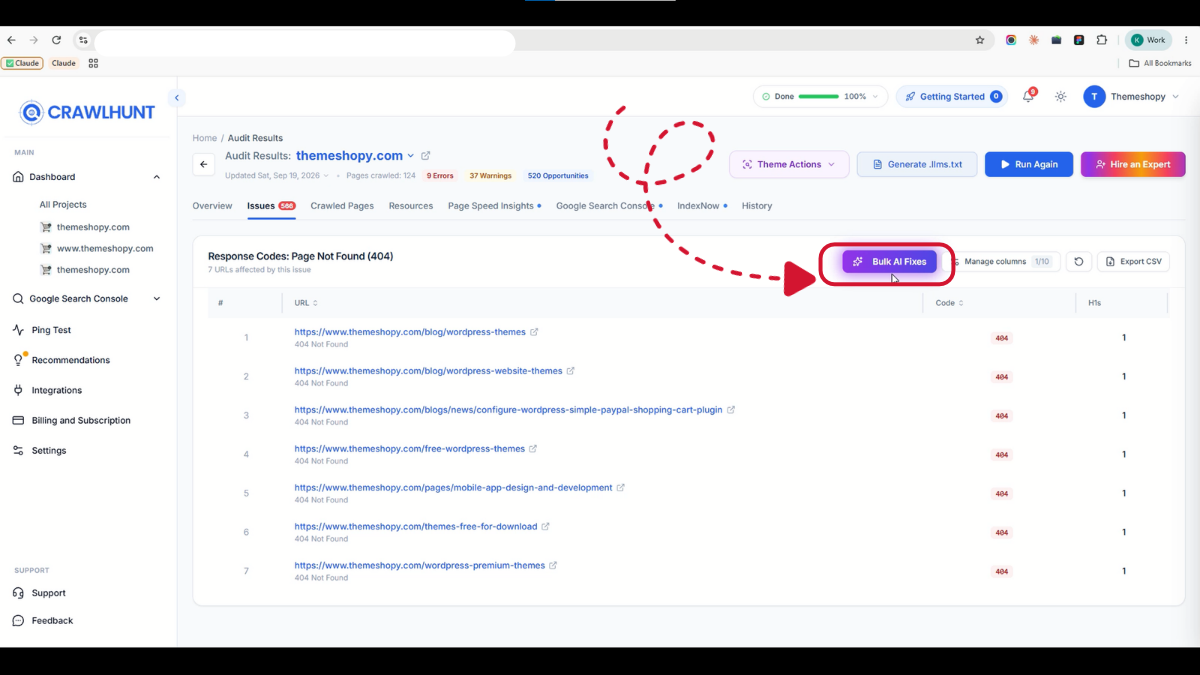
Task: Open the browser extensions puzzle icon
Action: [1102, 40]
